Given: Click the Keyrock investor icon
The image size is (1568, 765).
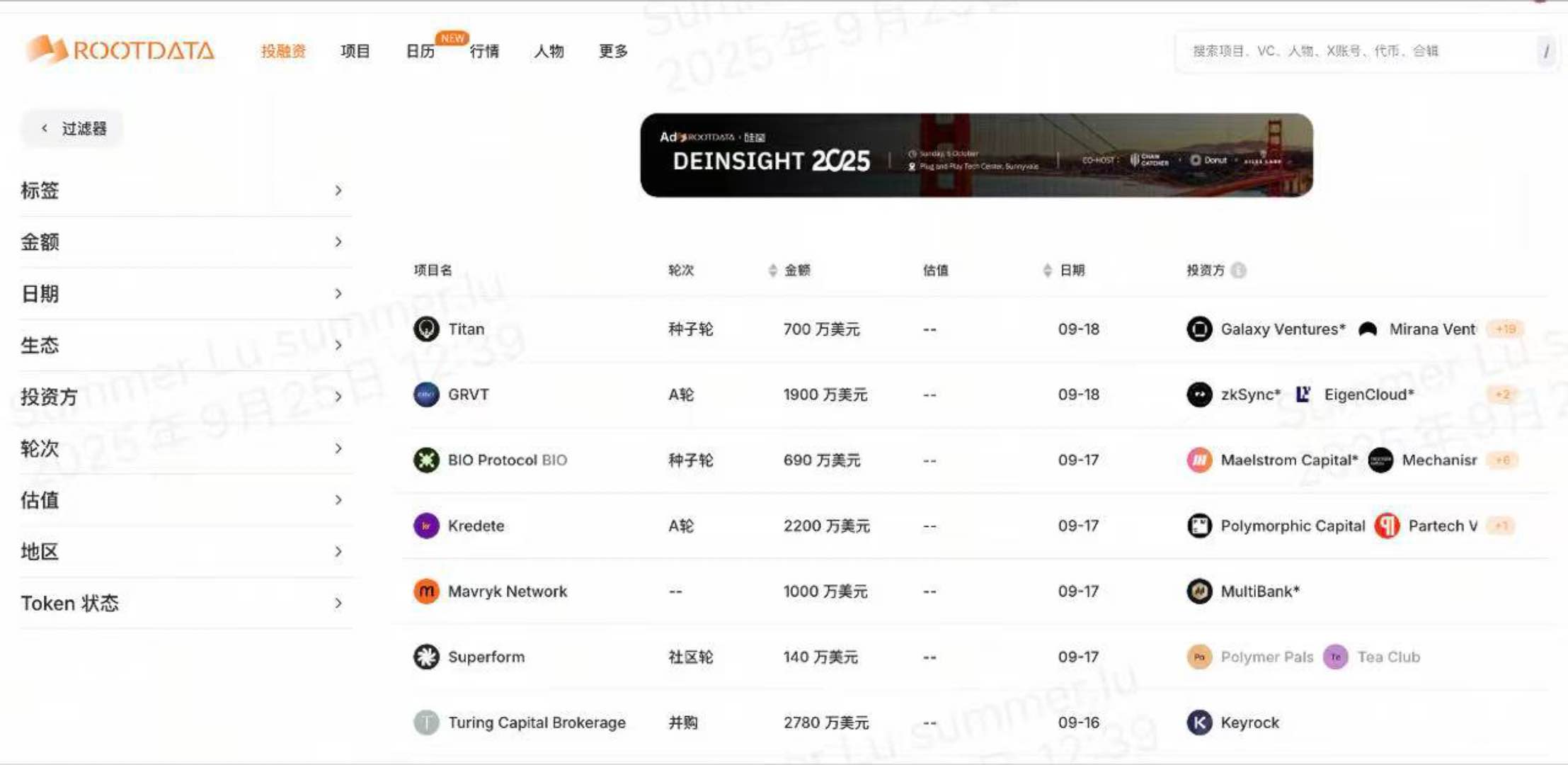Looking at the screenshot, I should [x=1199, y=722].
